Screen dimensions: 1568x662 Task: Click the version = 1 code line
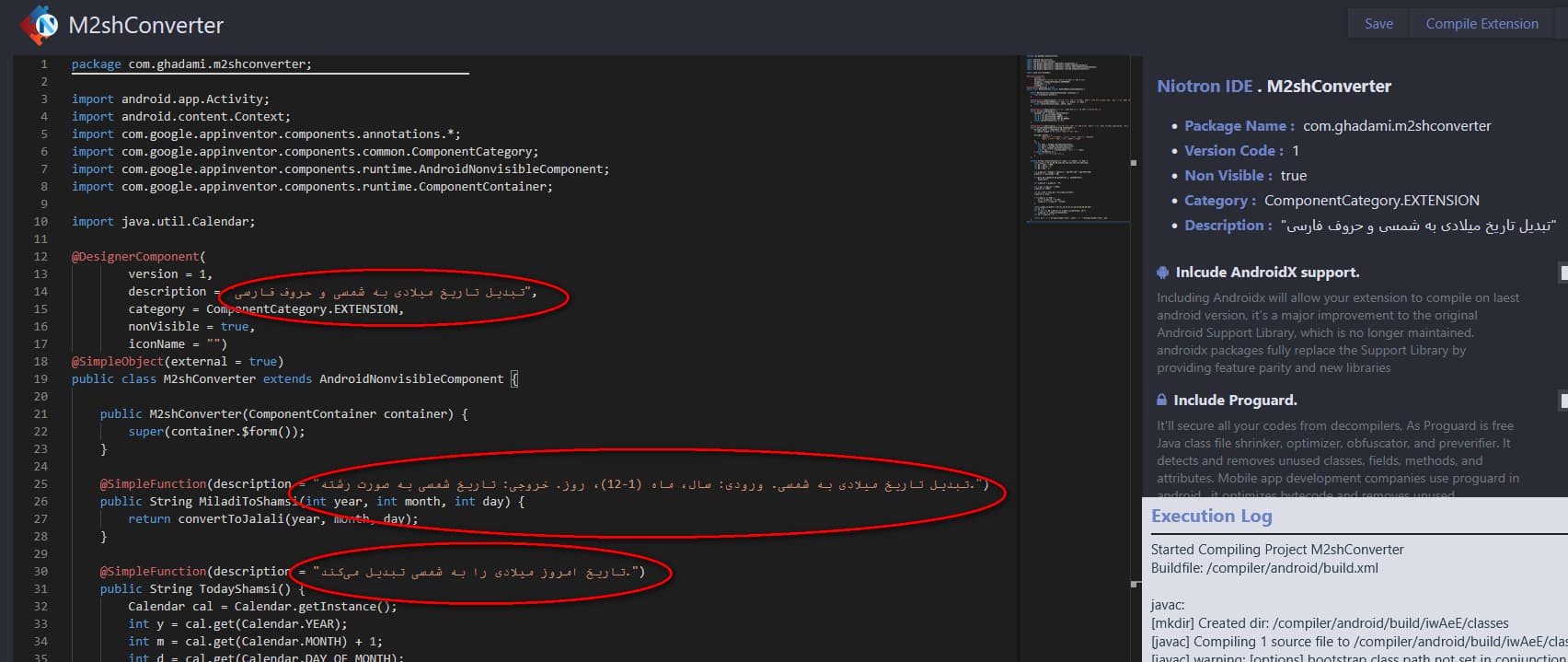[x=170, y=273]
